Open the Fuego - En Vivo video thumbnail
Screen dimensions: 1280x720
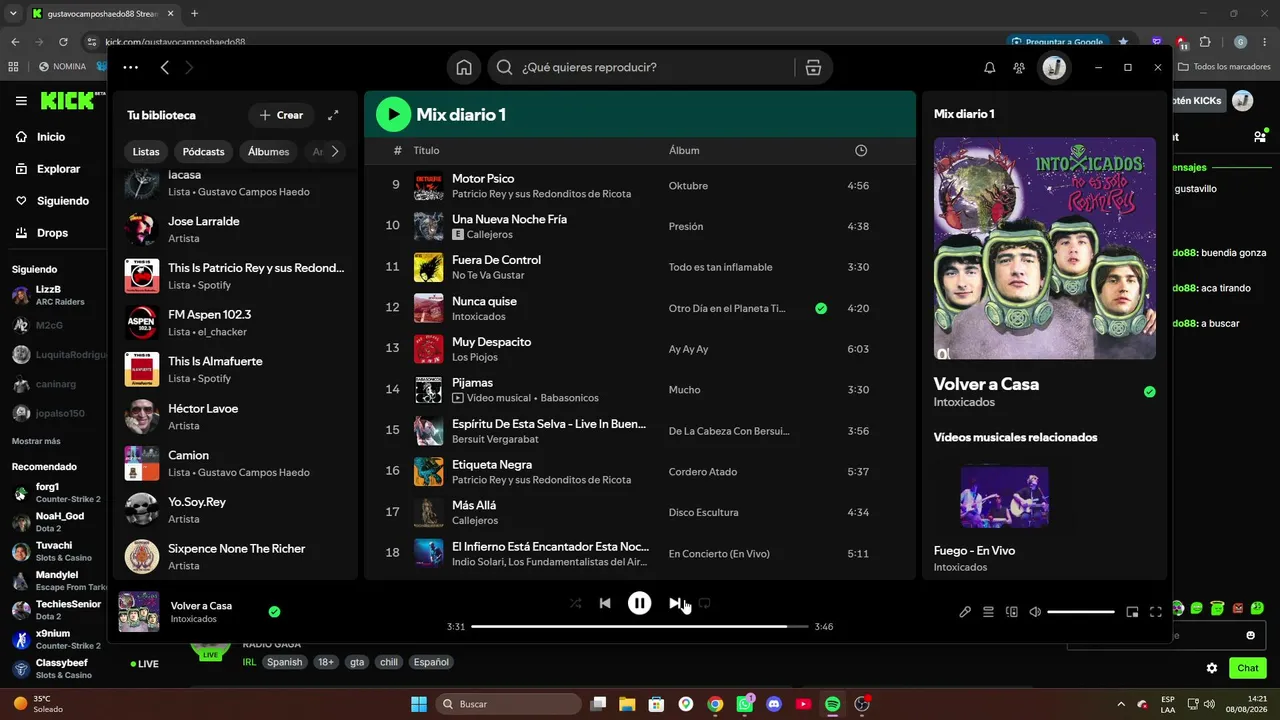tap(1004, 497)
